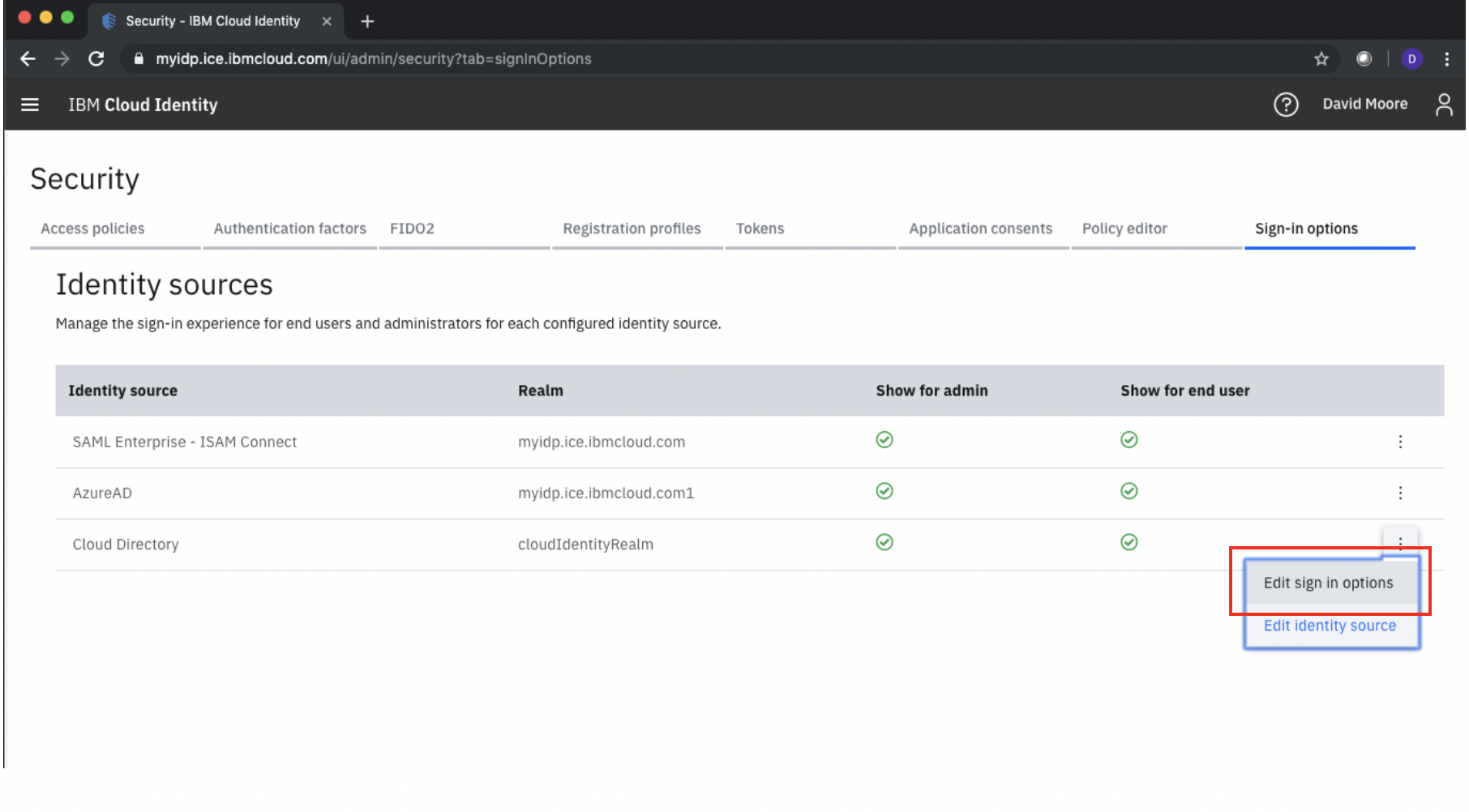Click realm cloudIdentityRealm
The height and width of the screenshot is (812, 1469).
click(x=585, y=544)
